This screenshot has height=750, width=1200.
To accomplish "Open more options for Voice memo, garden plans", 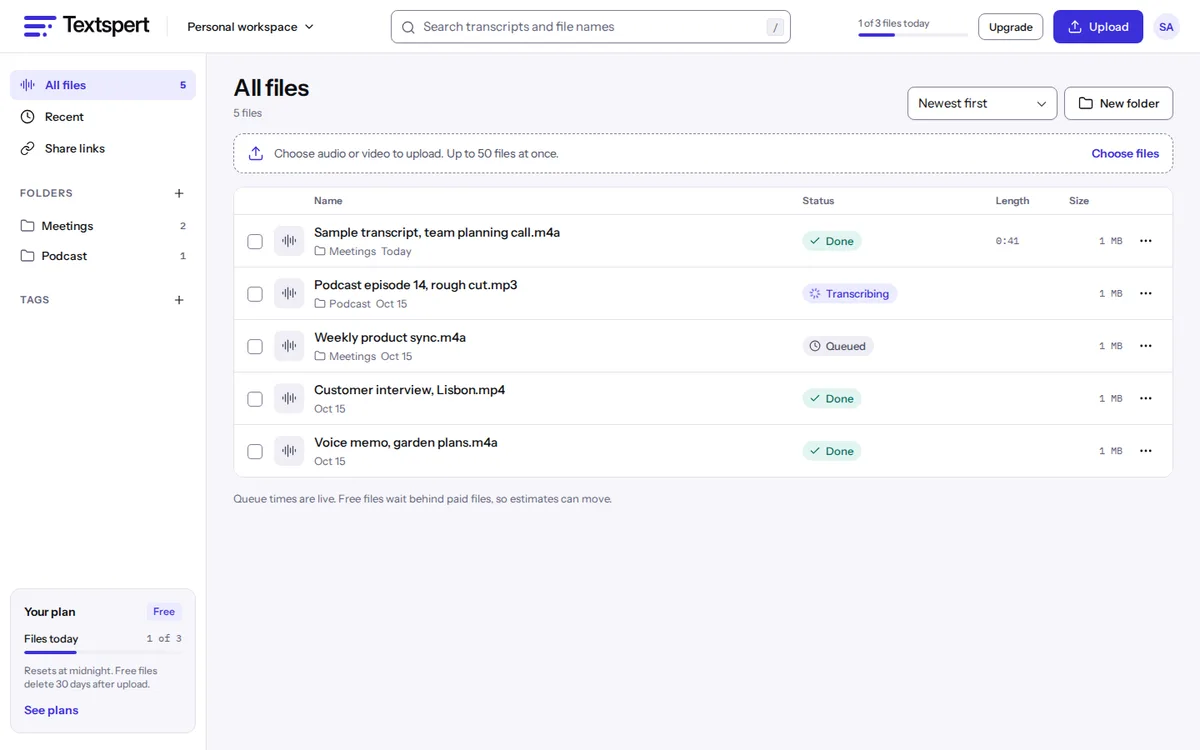I will tap(1146, 451).
